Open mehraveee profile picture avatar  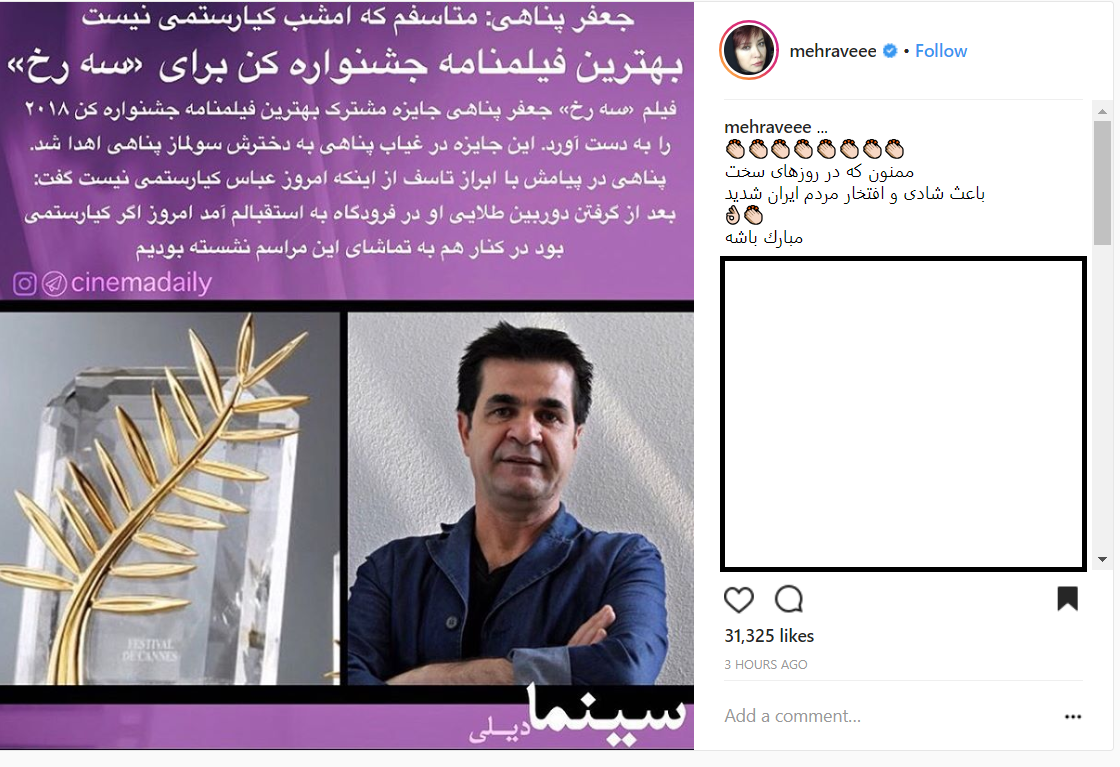(749, 50)
